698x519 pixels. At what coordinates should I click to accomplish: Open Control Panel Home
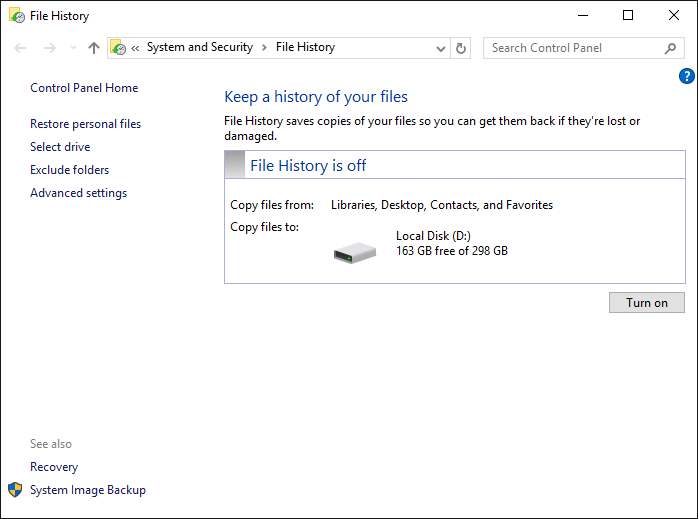tap(84, 88)
